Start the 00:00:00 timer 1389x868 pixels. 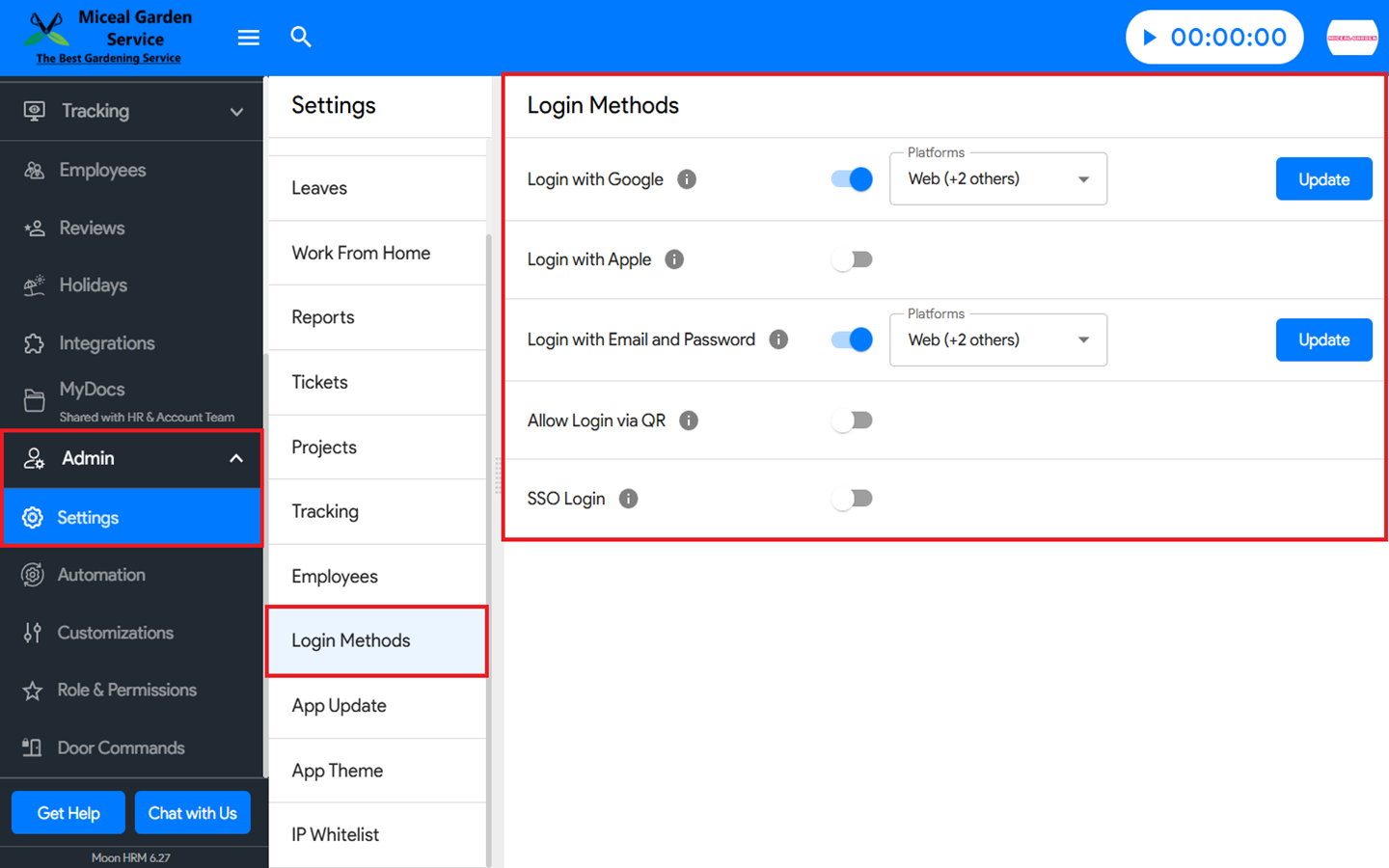(1150, 38)
